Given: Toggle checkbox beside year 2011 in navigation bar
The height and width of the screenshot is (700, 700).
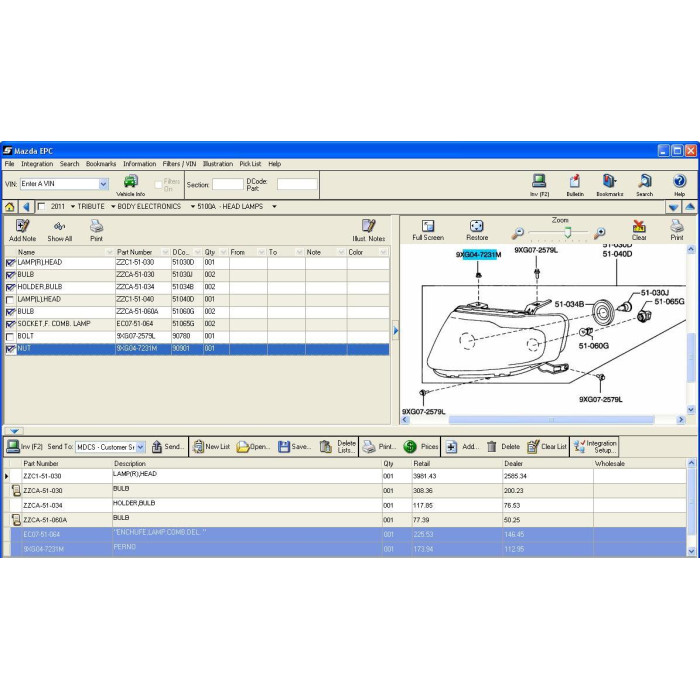Looking at the screenshot, I should pyautogui.click(x=42, y=206).
